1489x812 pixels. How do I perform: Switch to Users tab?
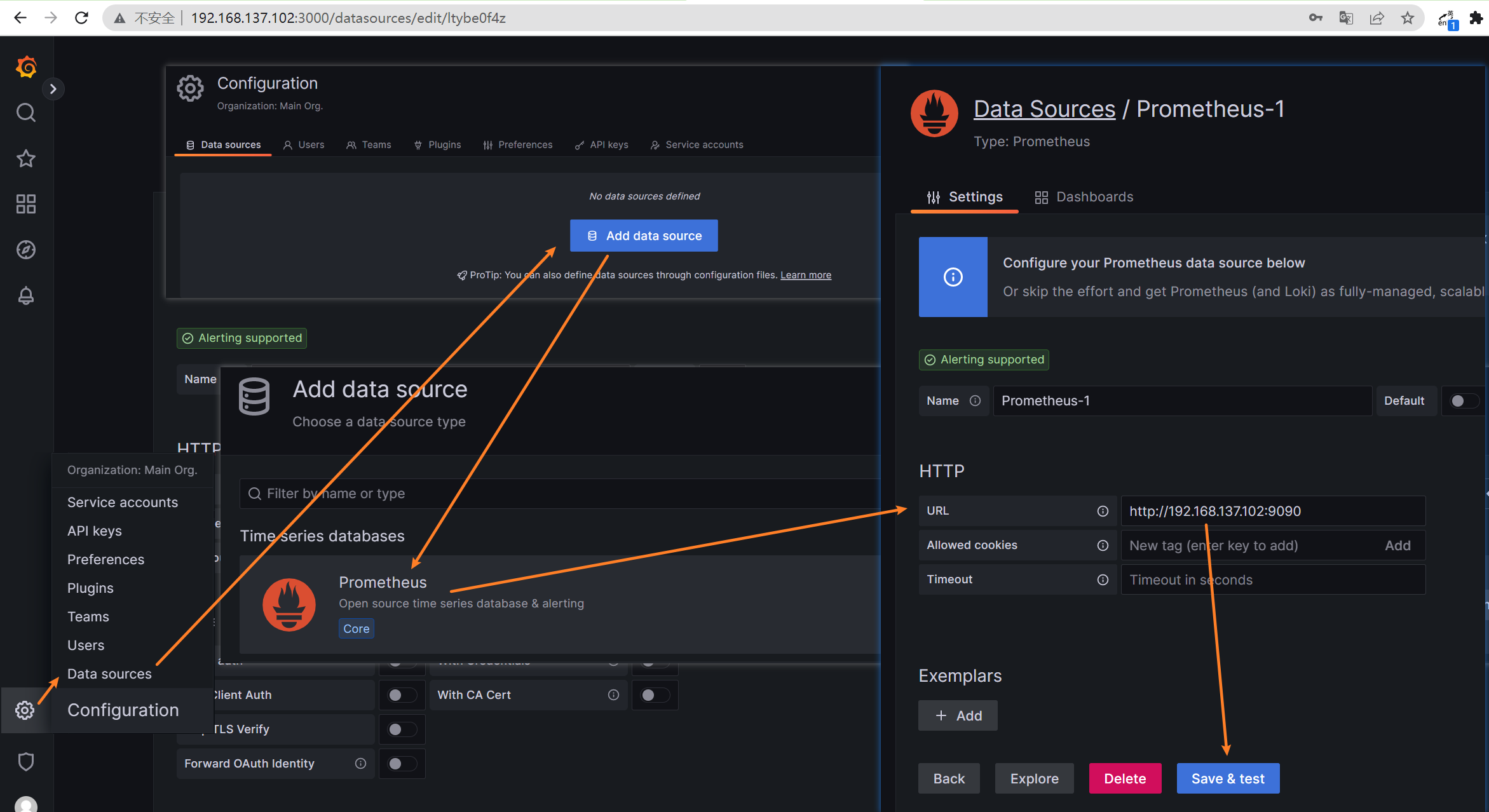[304, 145]
